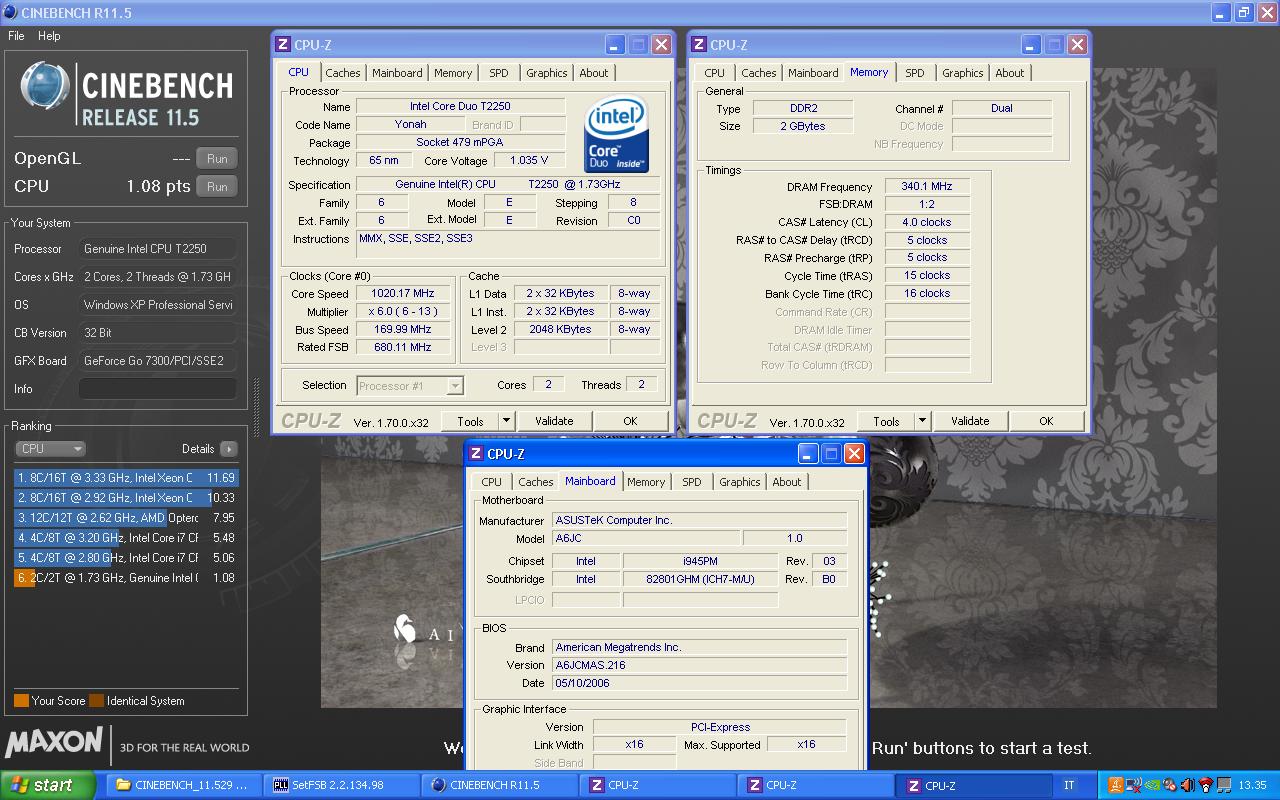Click the Chipset model i945PM field
Screen dimensions: 1280x800
pyautogui.click(x=700, y=561)
